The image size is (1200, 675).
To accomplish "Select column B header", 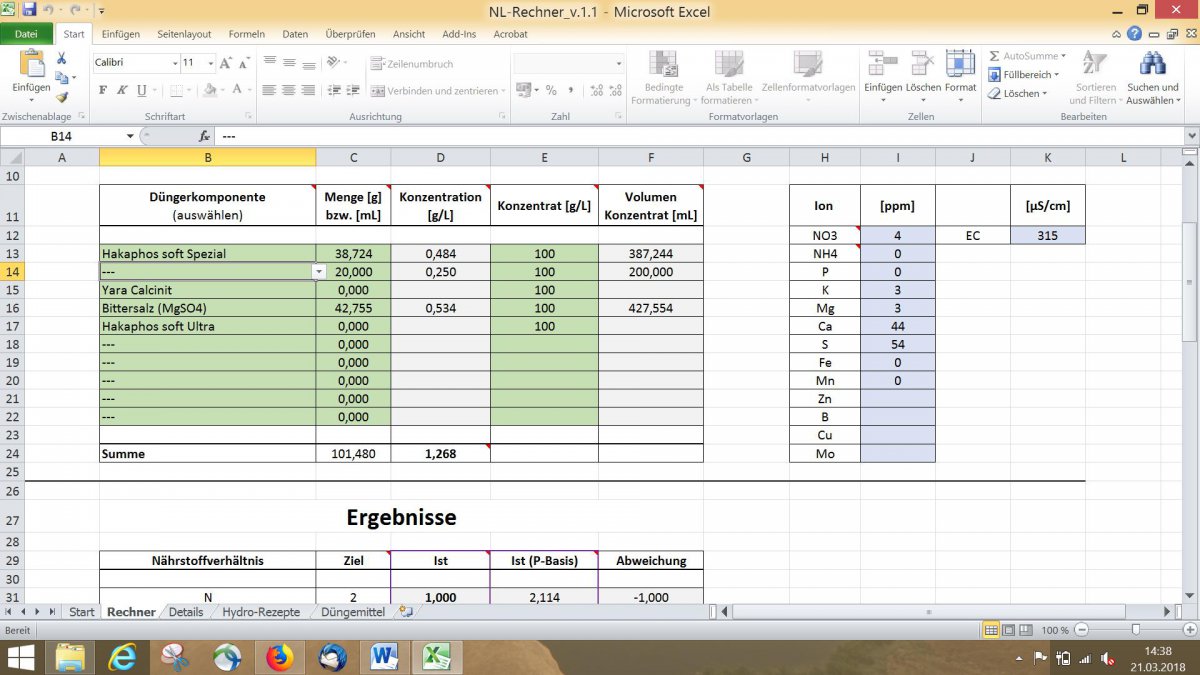I will 207,157.
